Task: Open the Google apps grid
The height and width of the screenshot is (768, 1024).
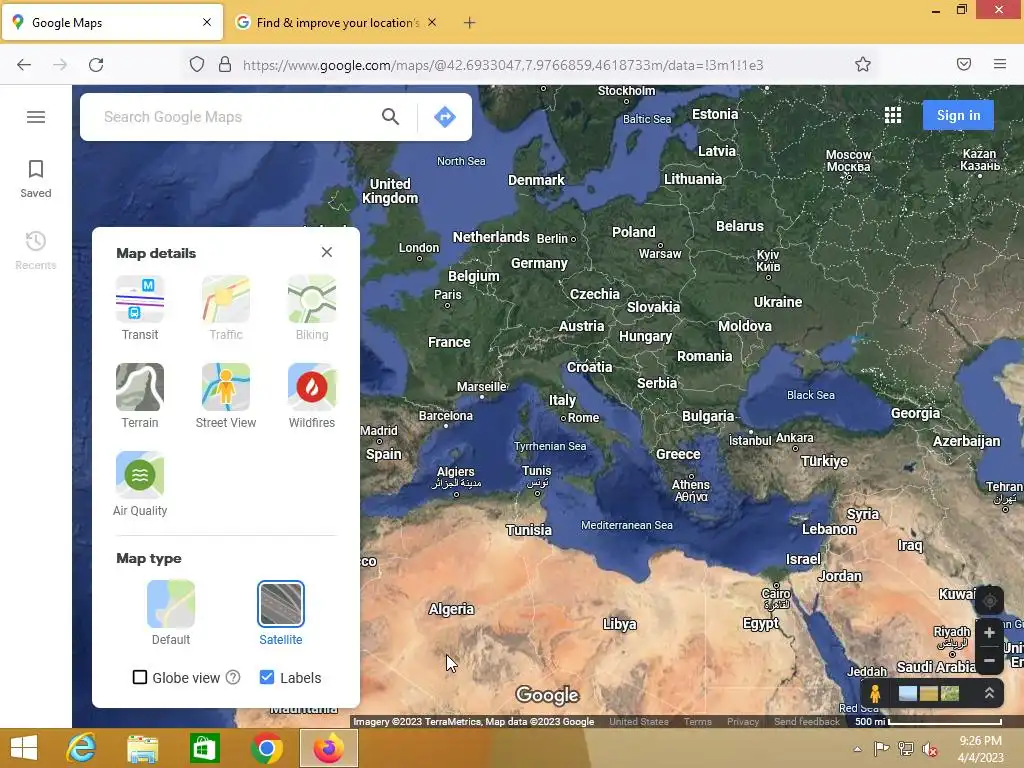Action: click(893, 116)
